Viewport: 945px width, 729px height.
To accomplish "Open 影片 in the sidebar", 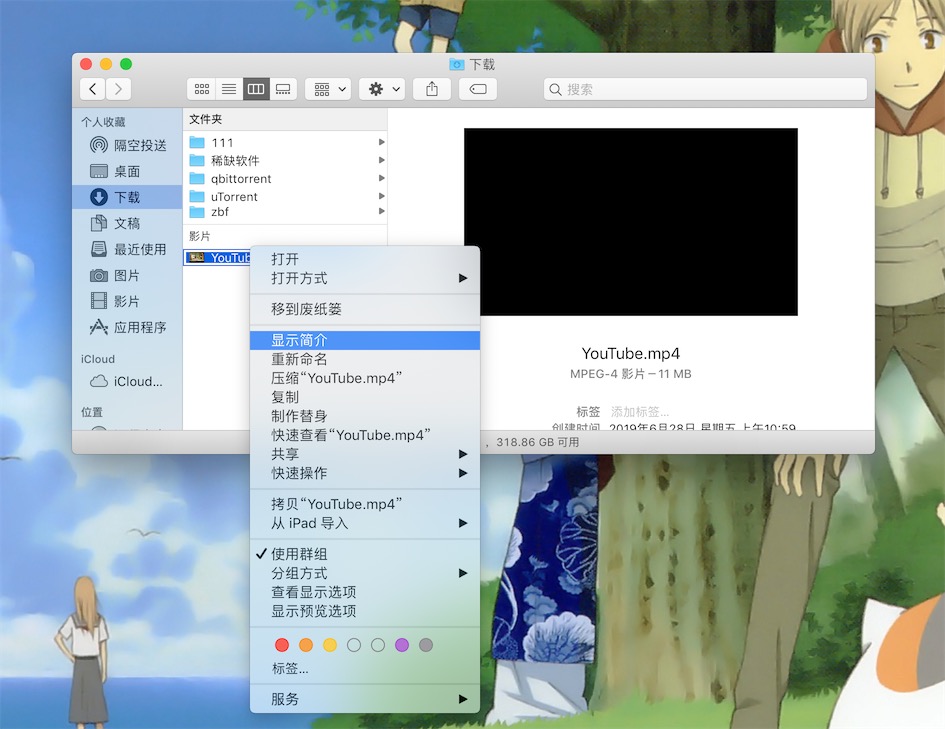I will 127,301.
